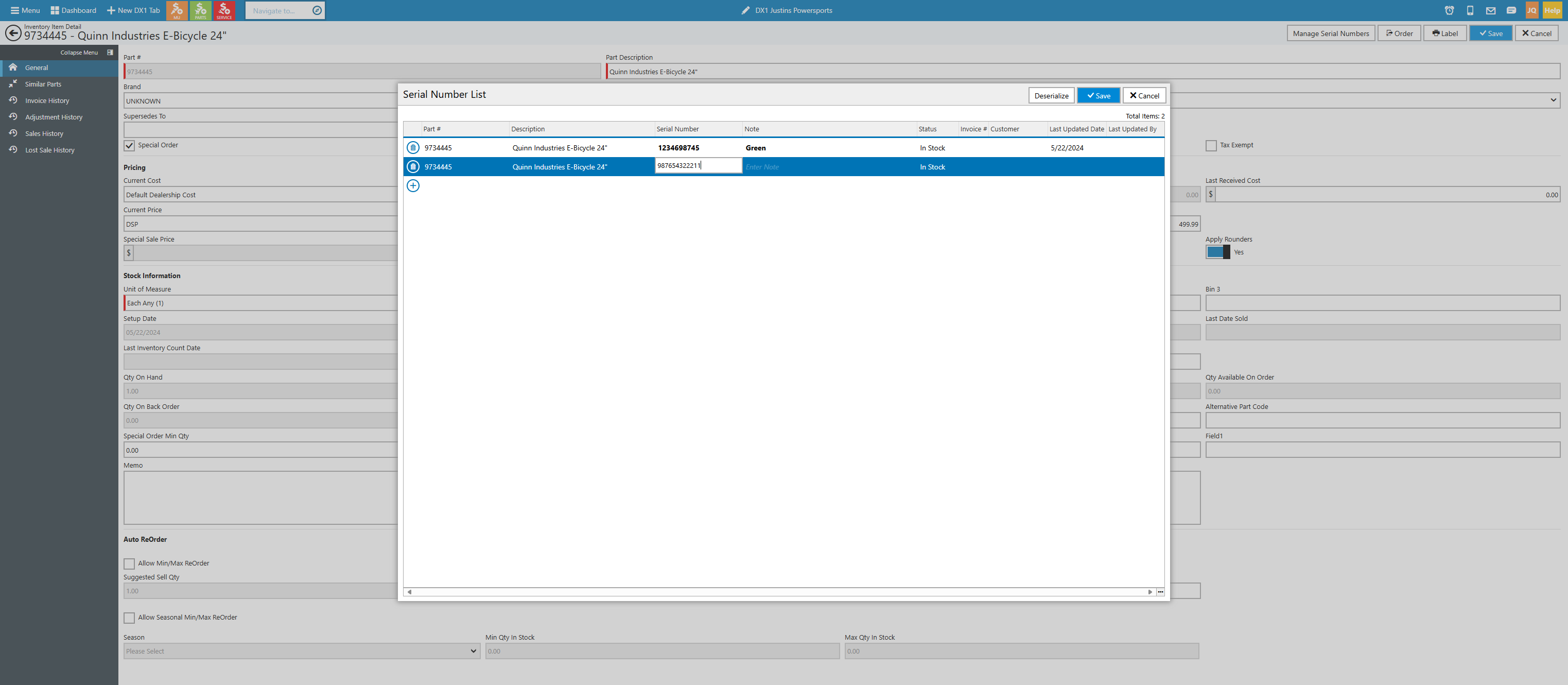The width and height of the screenshot is (1568, 685).
Task: Open Lost Sale History in the sidebar
Action: coord(59,150)
